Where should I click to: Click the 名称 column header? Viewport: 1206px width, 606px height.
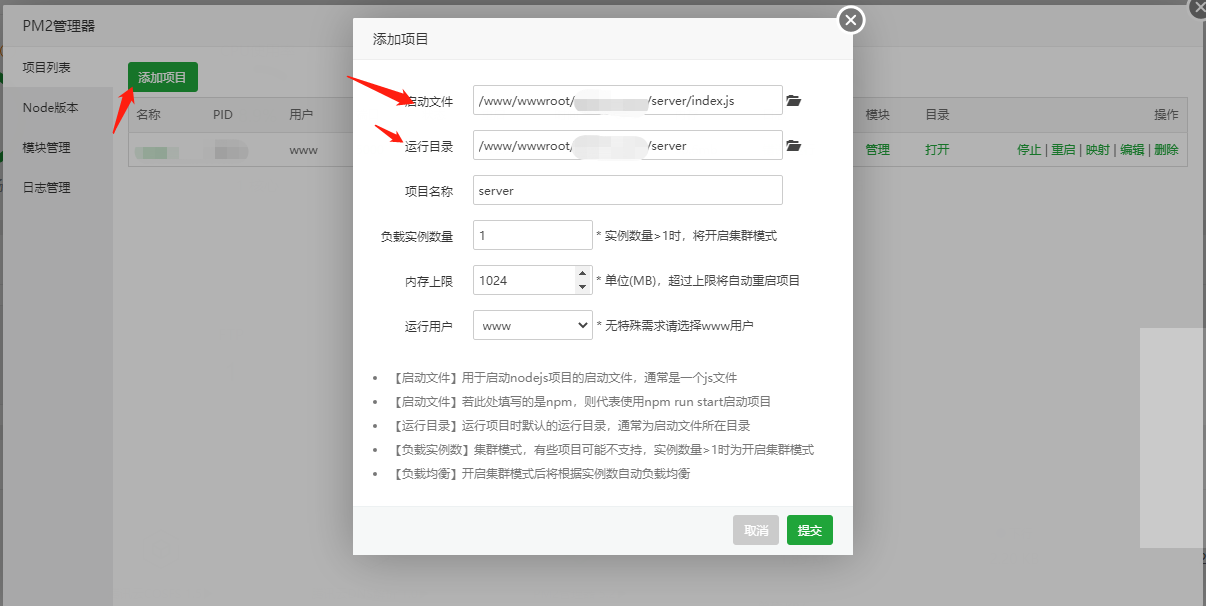coord(149,115)
